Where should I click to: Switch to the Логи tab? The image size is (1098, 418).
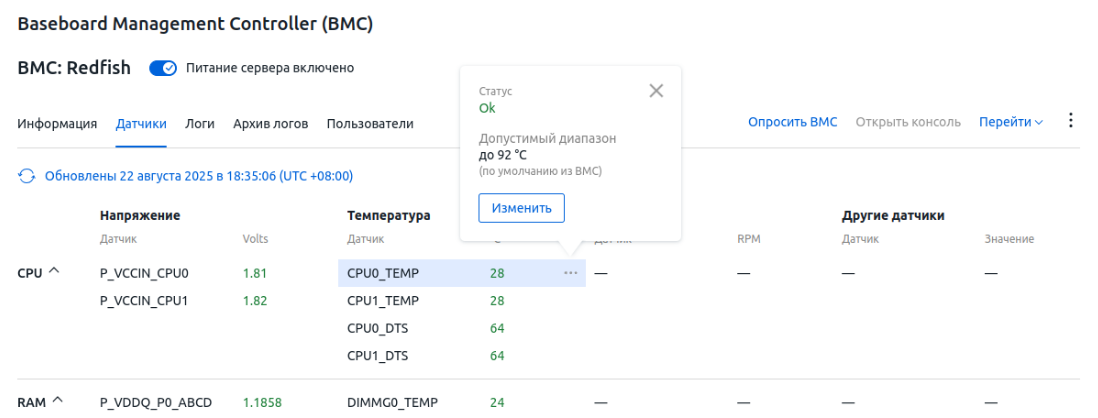tap(200, 124)
